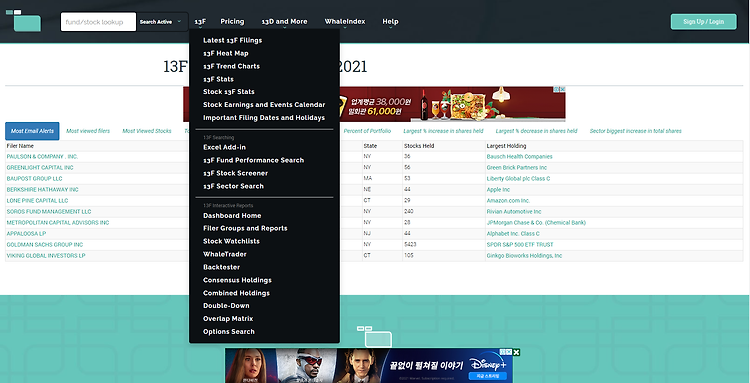Open Largest % increase in shares held tab
Image resolution: width=750 pixels, height=383 pixels.
(443, 131)
